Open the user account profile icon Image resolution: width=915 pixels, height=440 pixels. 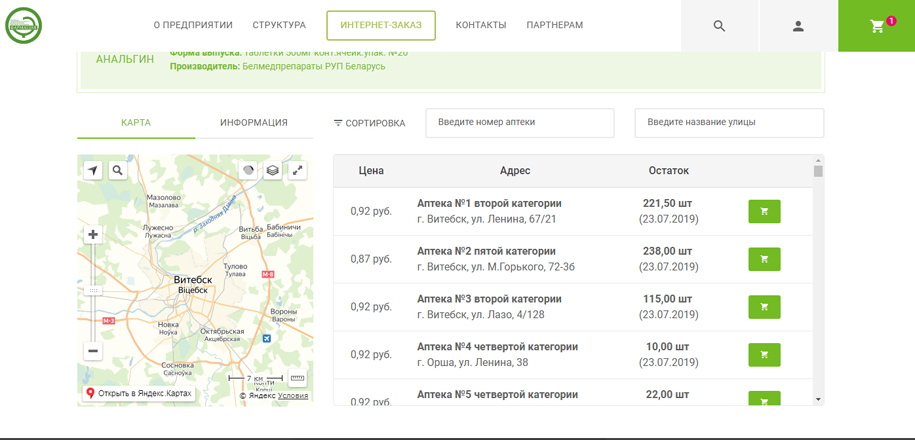(798, 26)
